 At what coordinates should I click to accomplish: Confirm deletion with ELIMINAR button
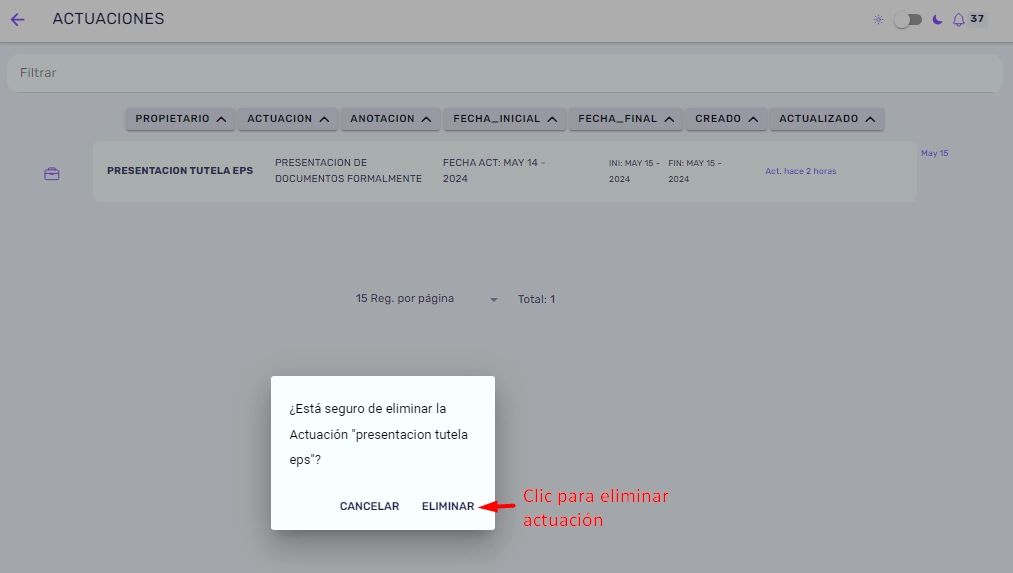coord(448,506)
